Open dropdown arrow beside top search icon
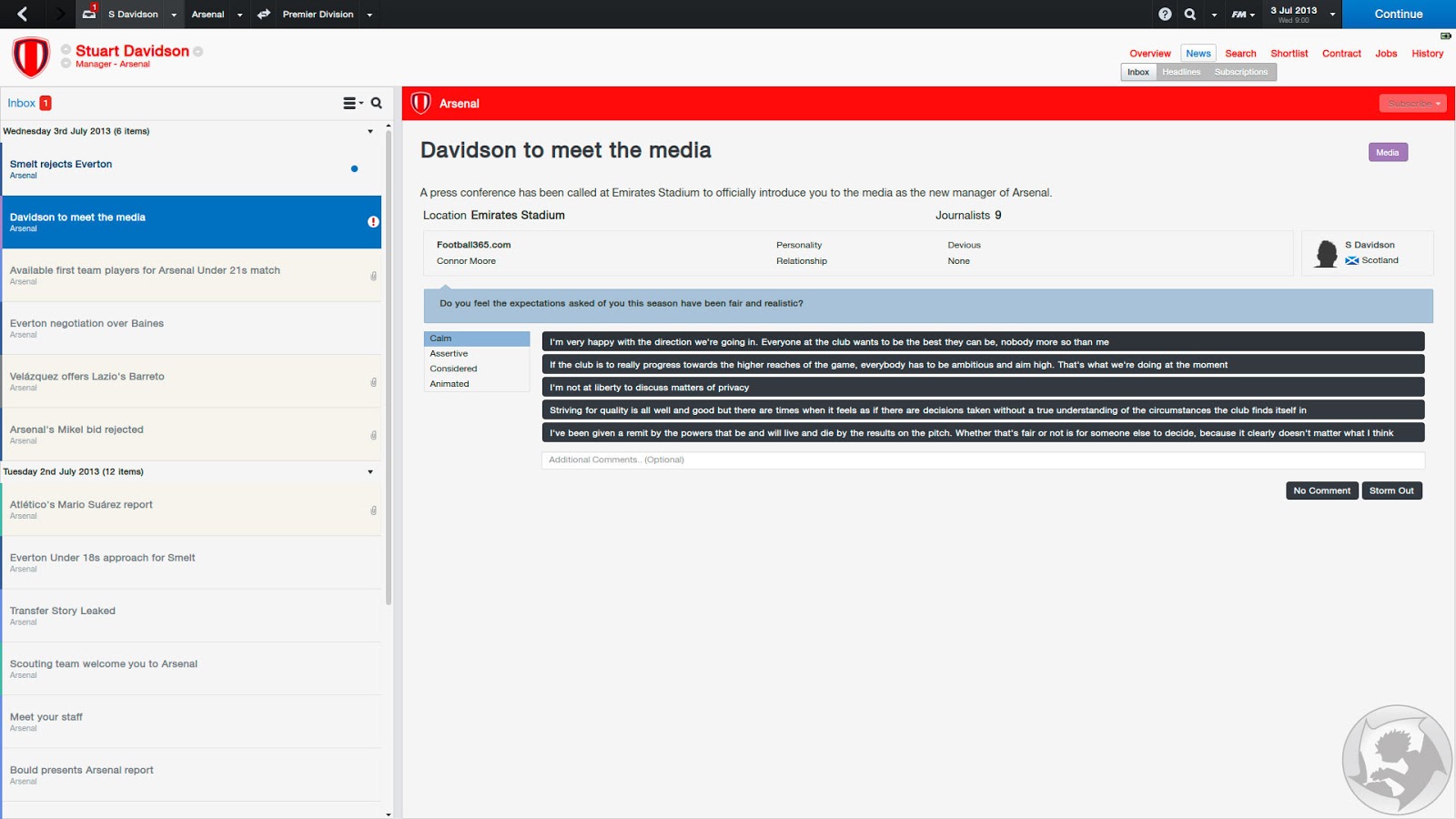This screenshot has width=1456, height=819. 1214,15
